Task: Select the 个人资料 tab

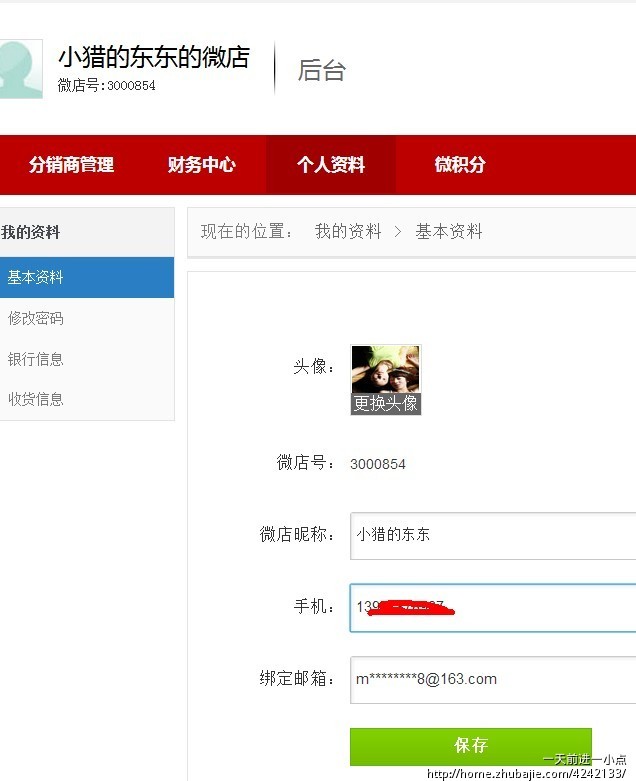Action: click(x=331, y=165)
